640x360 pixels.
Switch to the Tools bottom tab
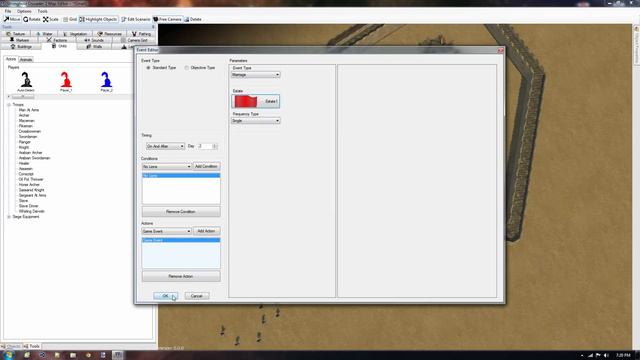coord(32,346)
